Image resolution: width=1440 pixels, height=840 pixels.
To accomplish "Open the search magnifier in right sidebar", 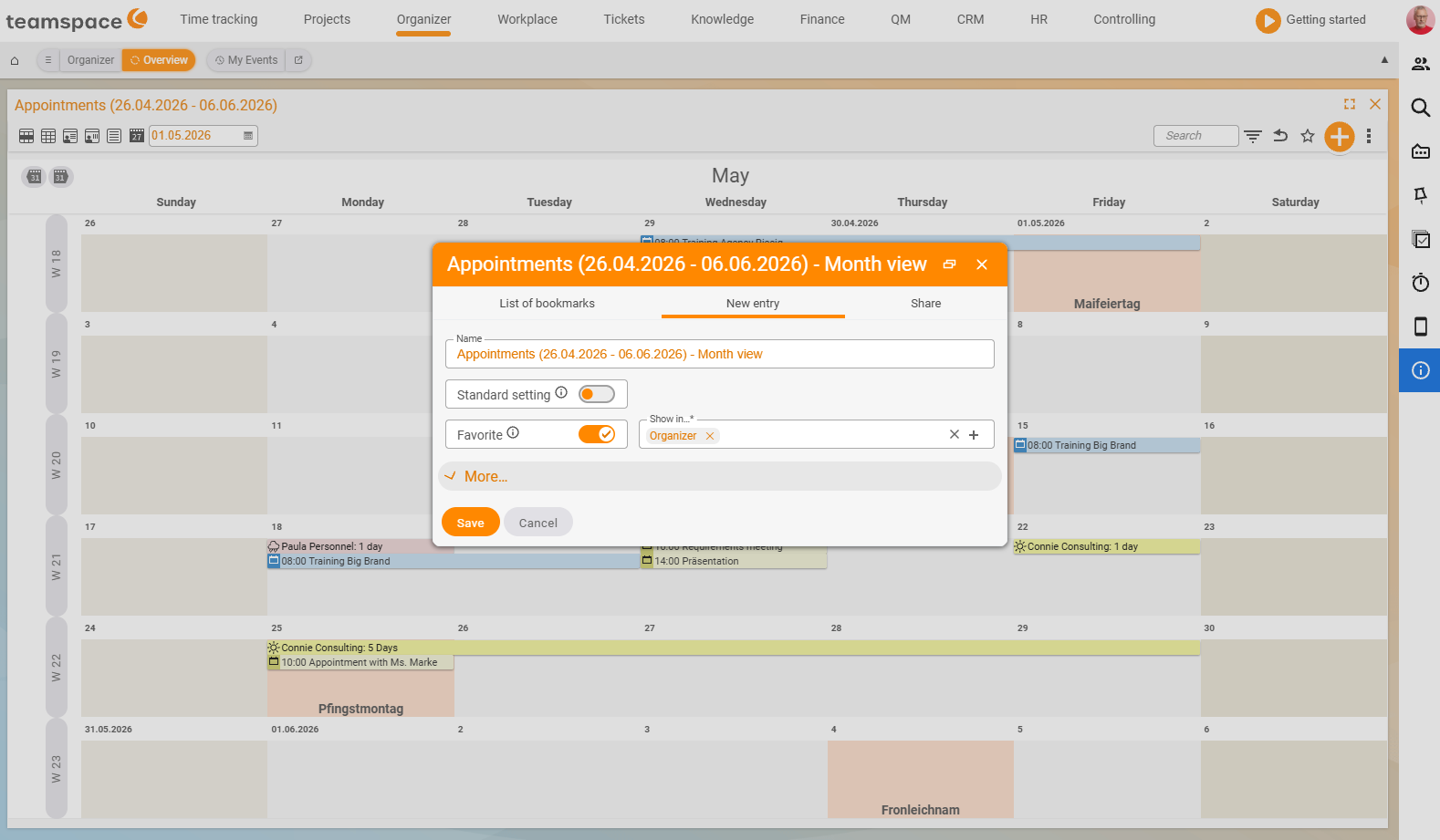I will 1421,108.
